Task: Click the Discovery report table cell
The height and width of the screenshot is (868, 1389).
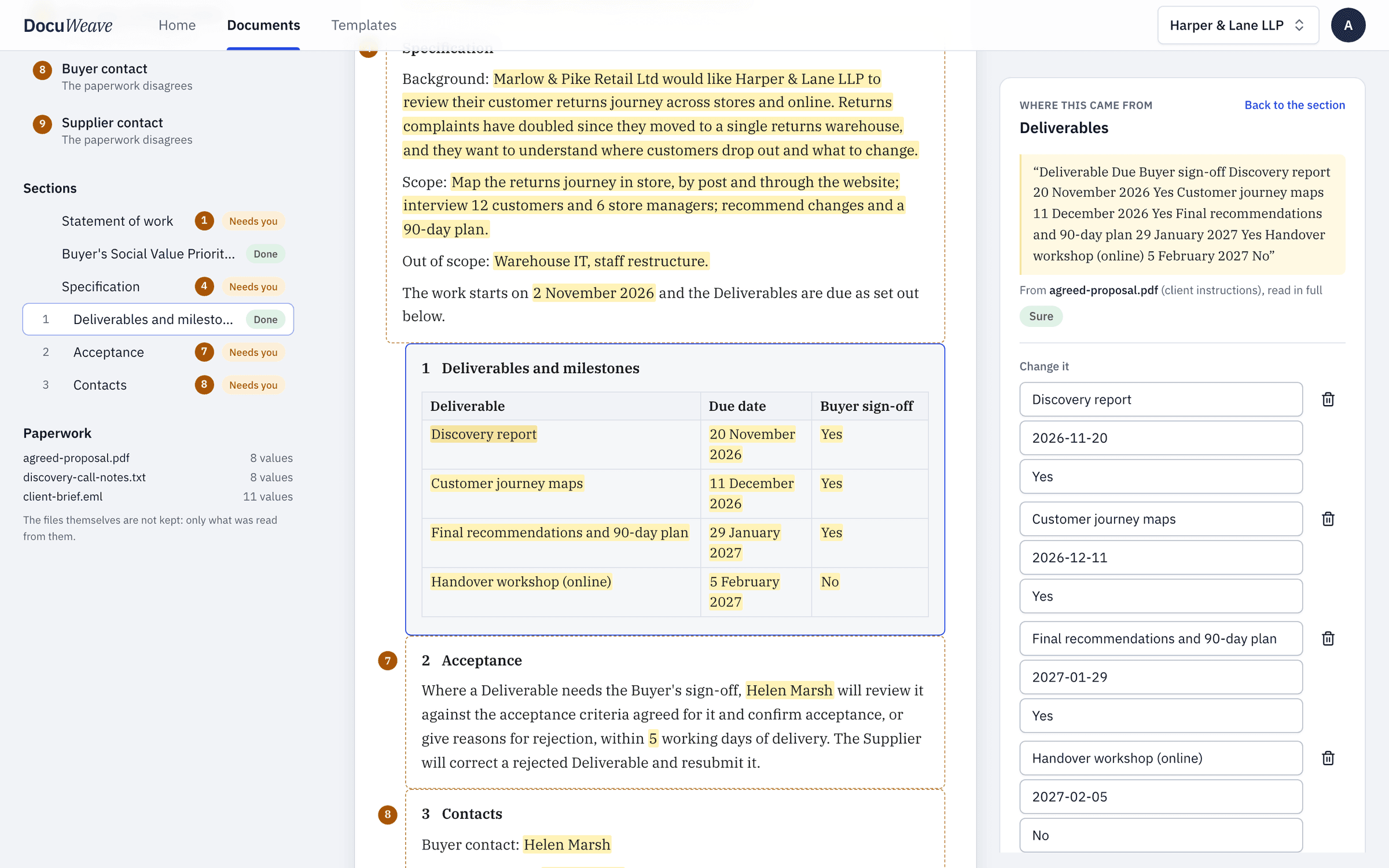Action: [x=483, y=434]
